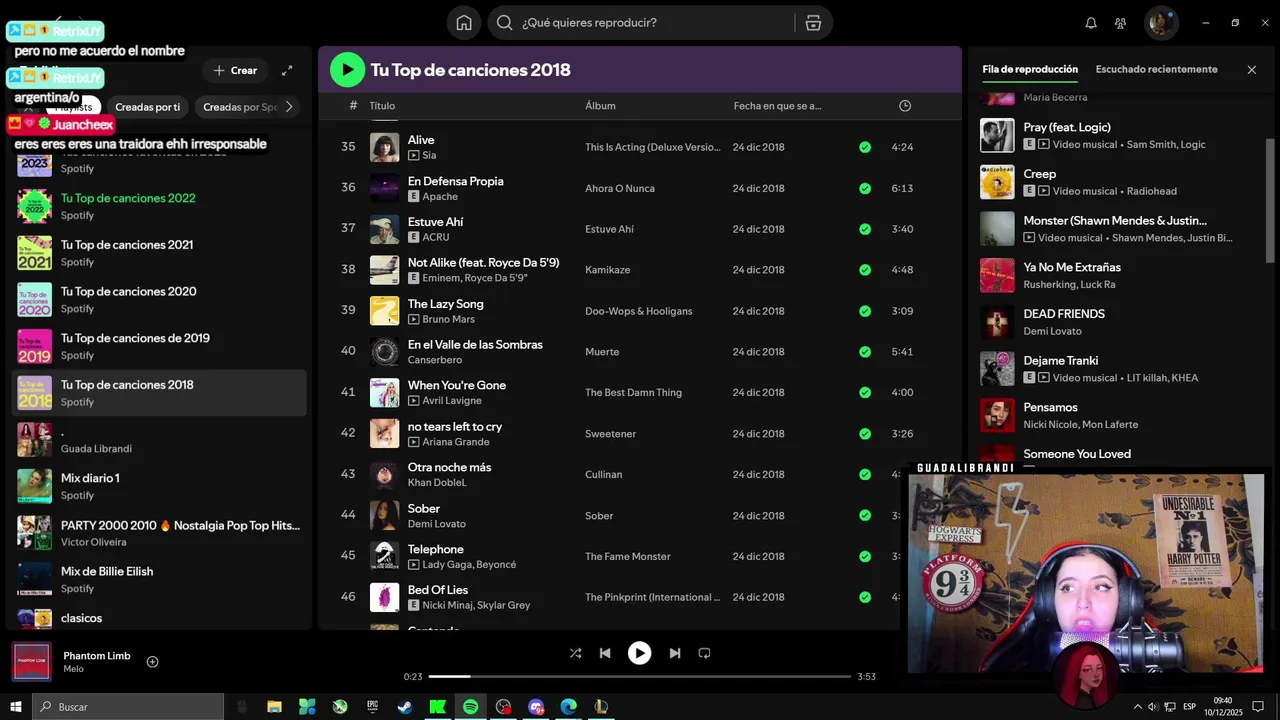Open the notifications bell in Spotify
Screen dimensions: 1280x720
pos(1091,23)
